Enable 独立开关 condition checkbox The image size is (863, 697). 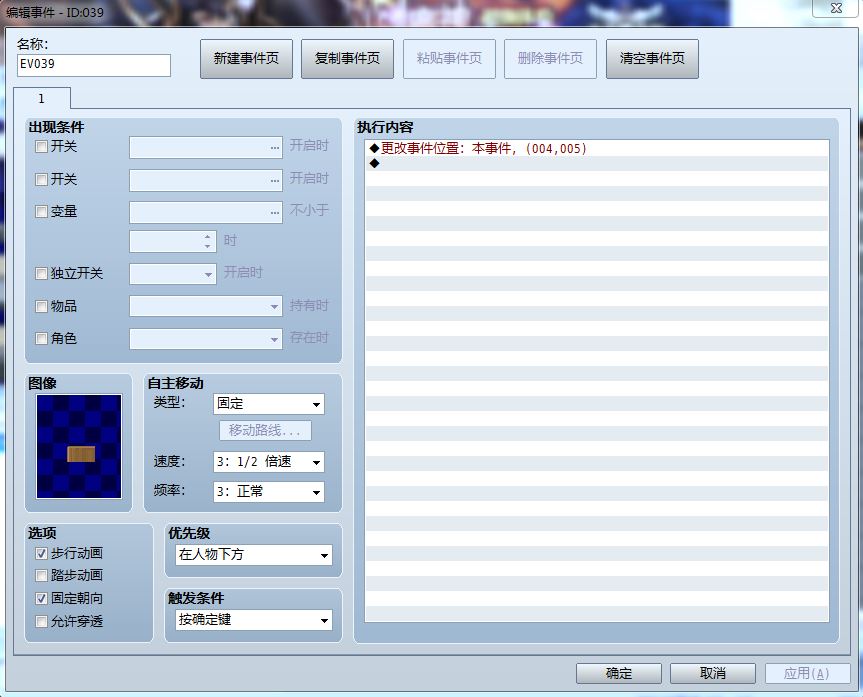click(41, 274)
